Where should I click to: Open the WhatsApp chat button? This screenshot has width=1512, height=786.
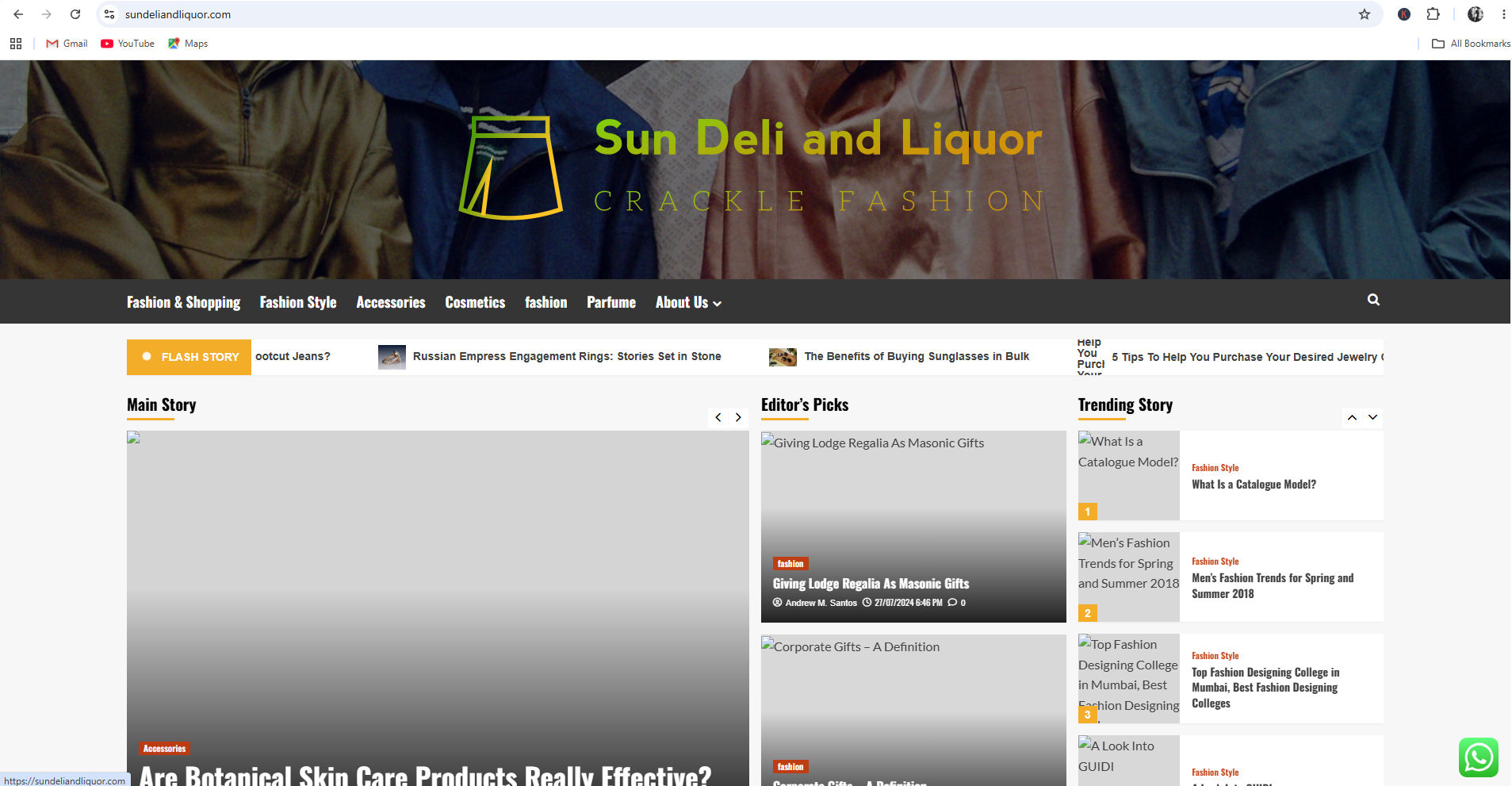[1478, 757]
